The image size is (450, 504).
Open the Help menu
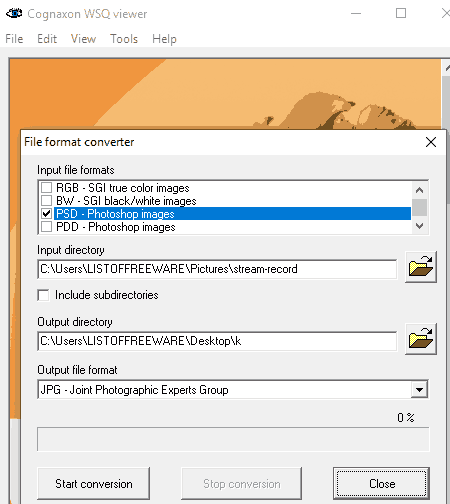pos(164,39)
